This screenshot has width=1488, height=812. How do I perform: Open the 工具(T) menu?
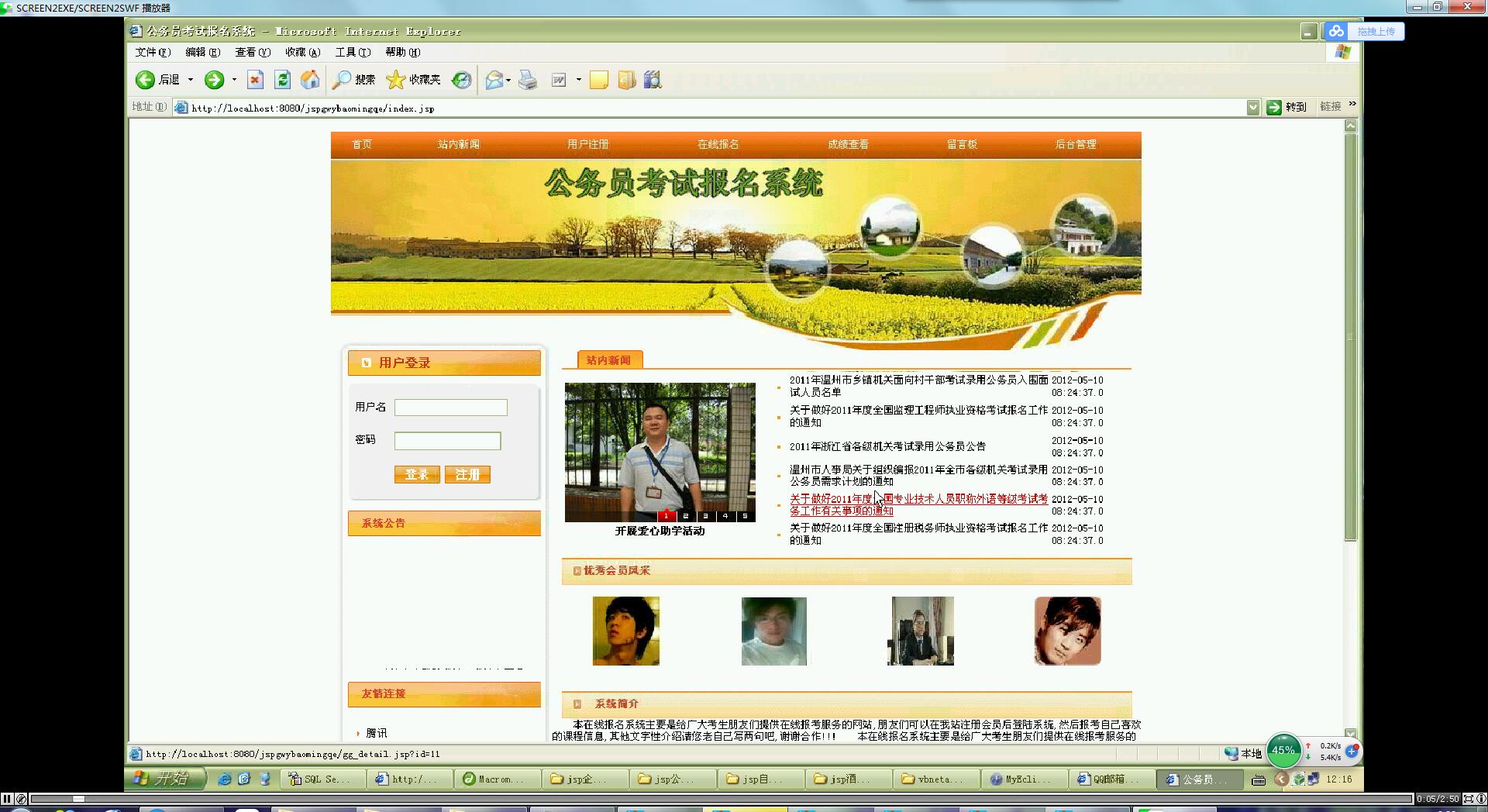[x=353, y=52]
